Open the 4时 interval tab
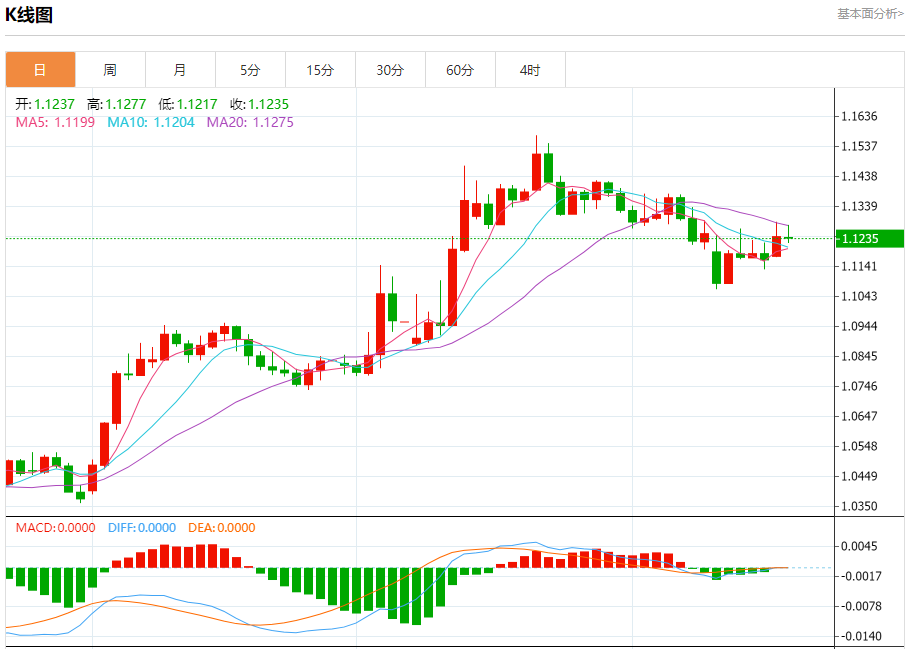Image resolution: width=908 pixels, height=649 pixels. tap(530, 70)
